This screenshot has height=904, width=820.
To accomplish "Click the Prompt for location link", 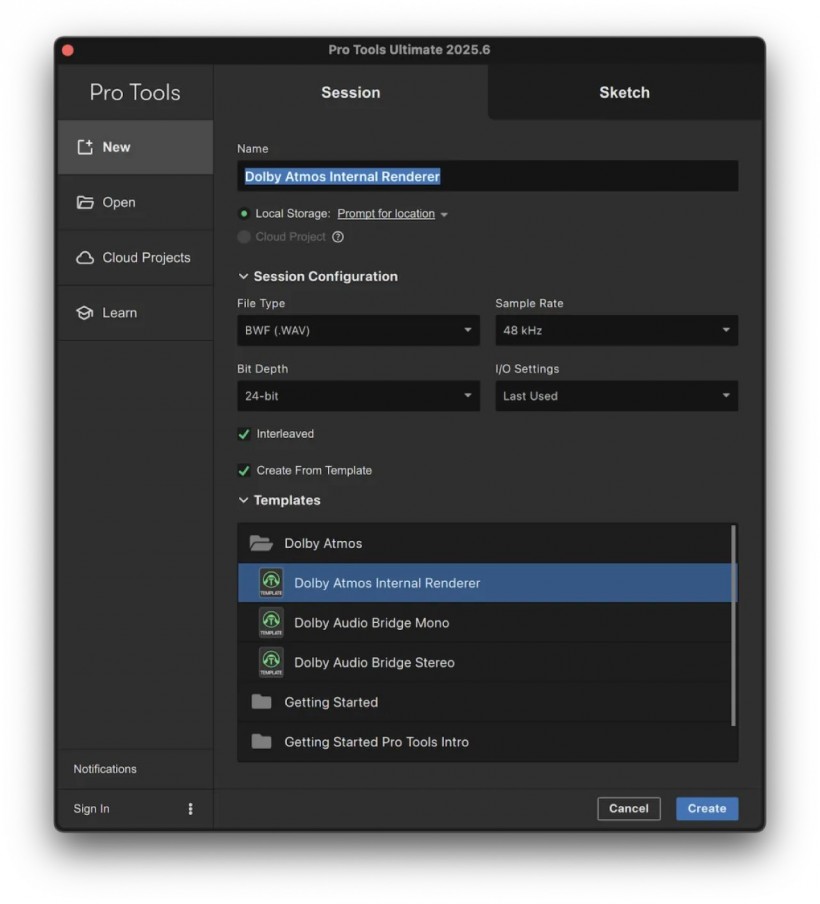I will (386, 214).
